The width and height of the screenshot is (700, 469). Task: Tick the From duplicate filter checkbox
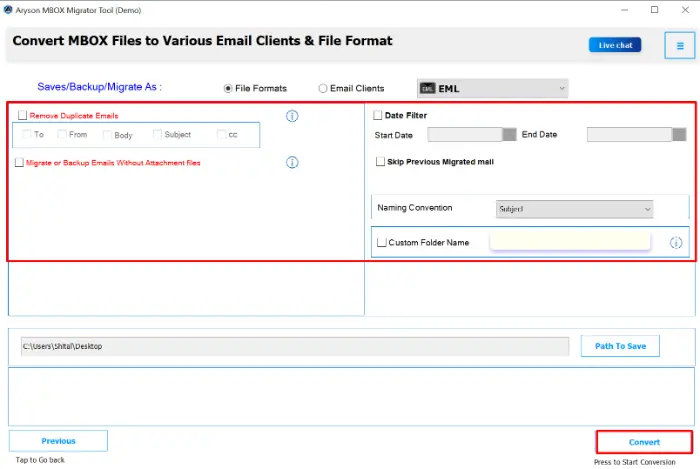(x=62, y=134)
